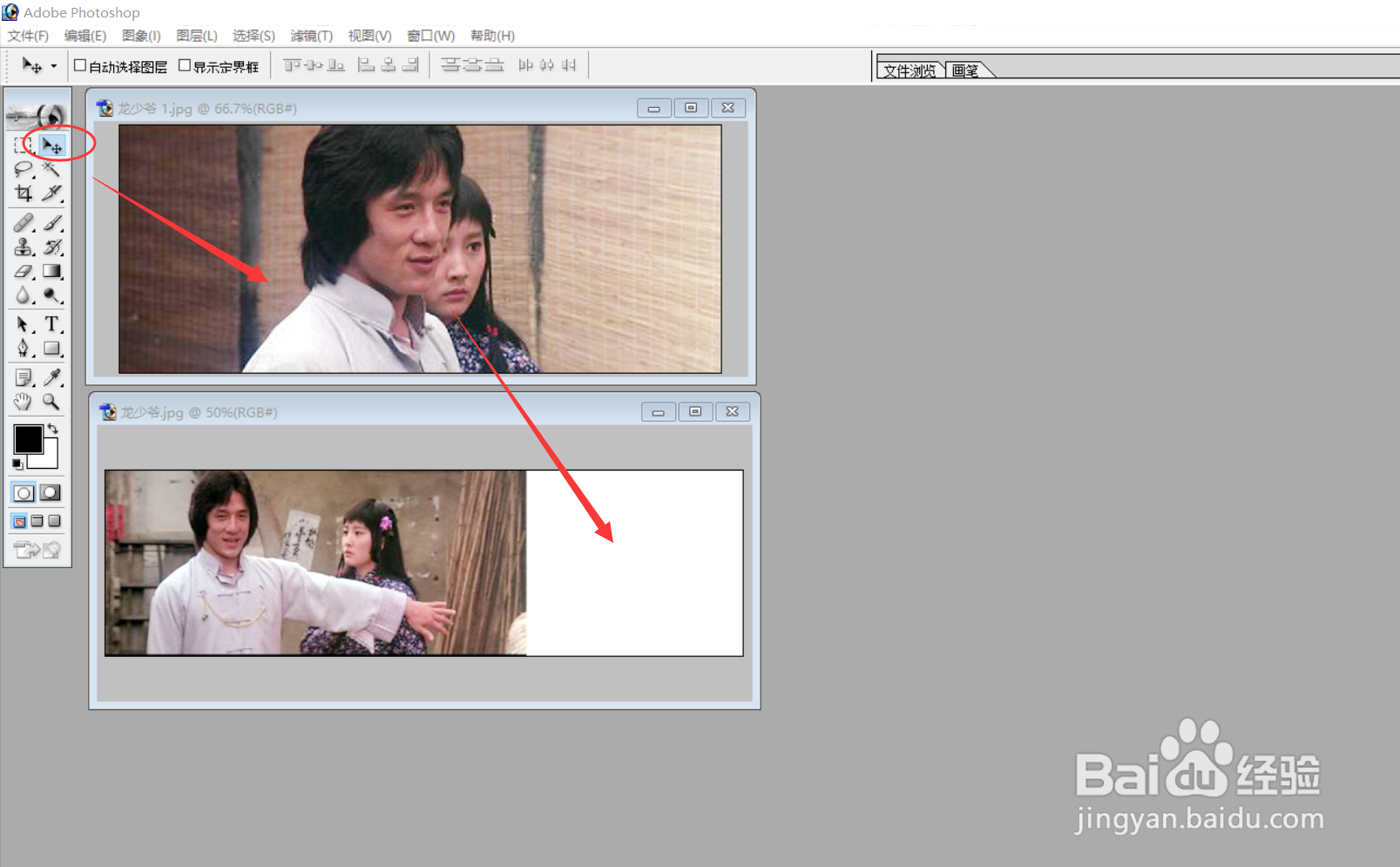Click align right edges button
Screen dimensions: 1400x867
click(410, 65)
